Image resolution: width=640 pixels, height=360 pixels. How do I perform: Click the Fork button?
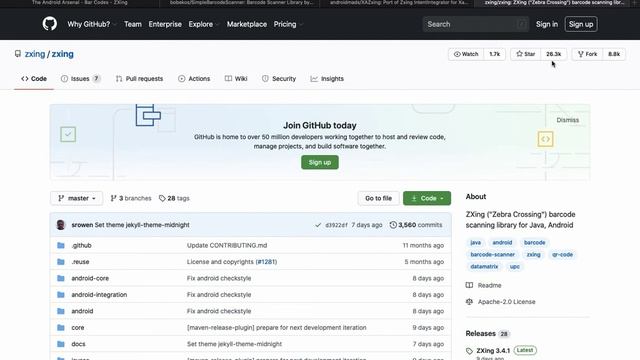tap(587, 54)
